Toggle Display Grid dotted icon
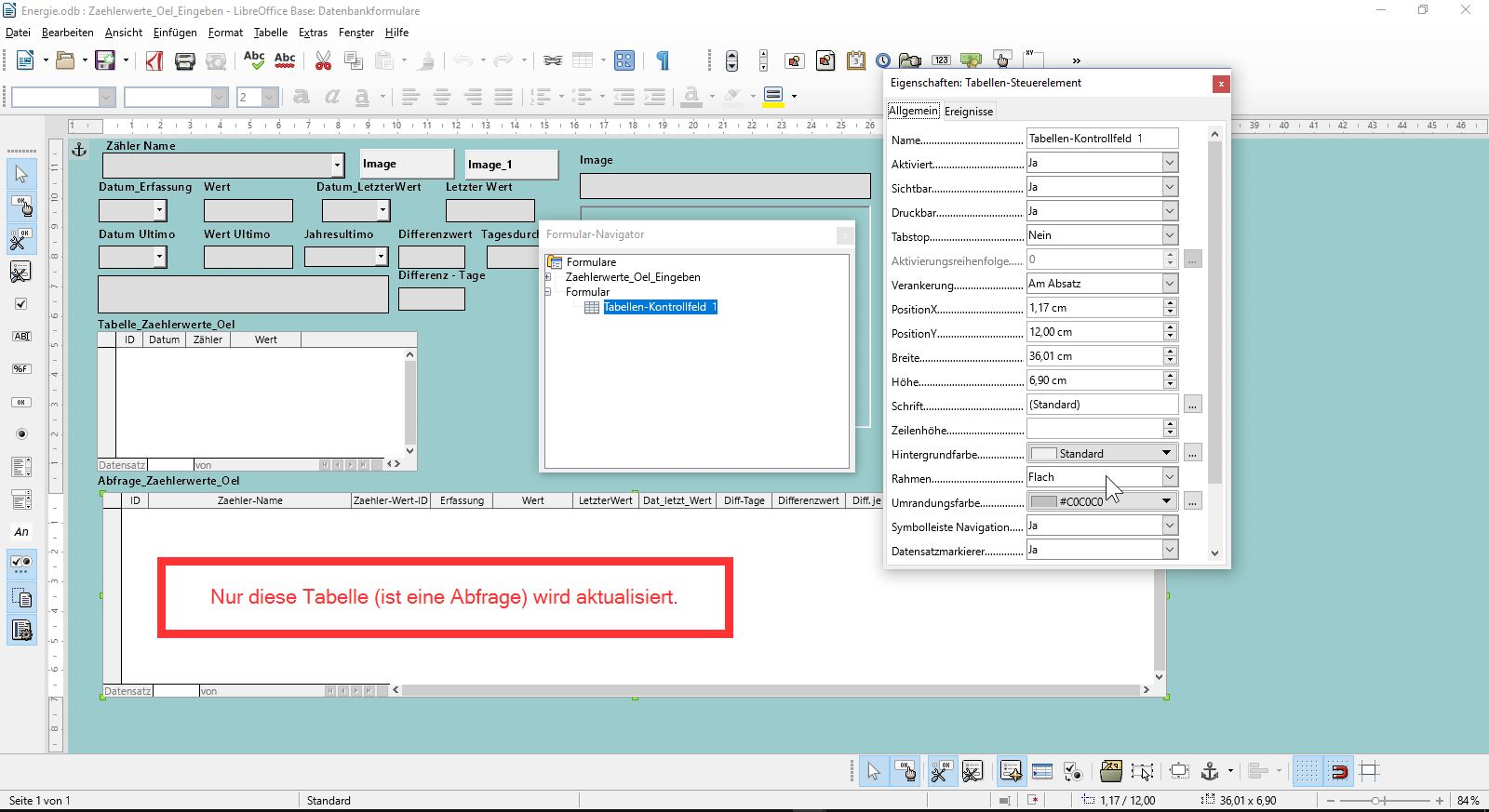The width and height of the screenshot is (1489, 812). (1308, 771)
